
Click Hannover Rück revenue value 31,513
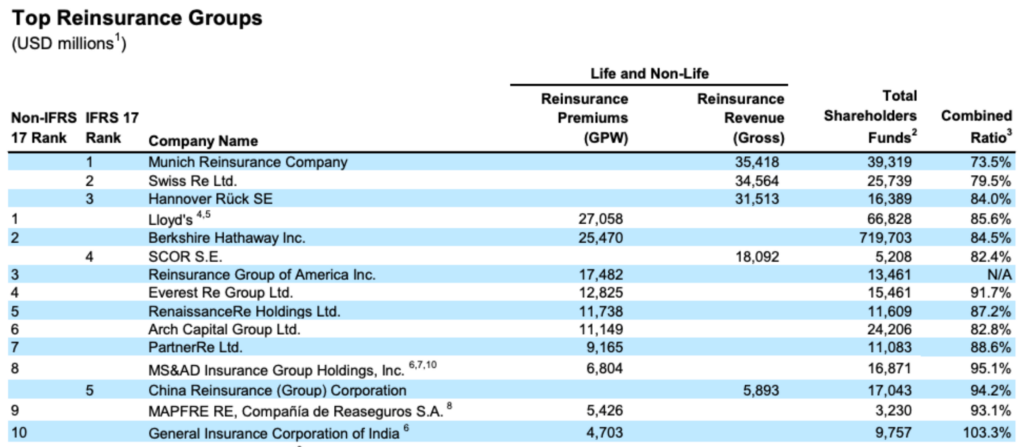pyautogui.click(x=758, y=200)
